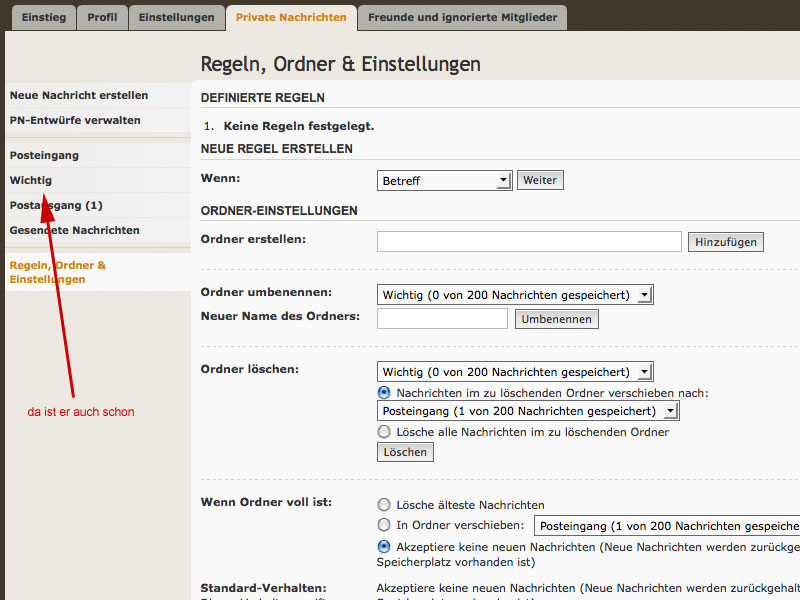The width and height of the screenshot is (800, 600).
Task: Open the Einstellungen tab
Action: pos(176,18)
